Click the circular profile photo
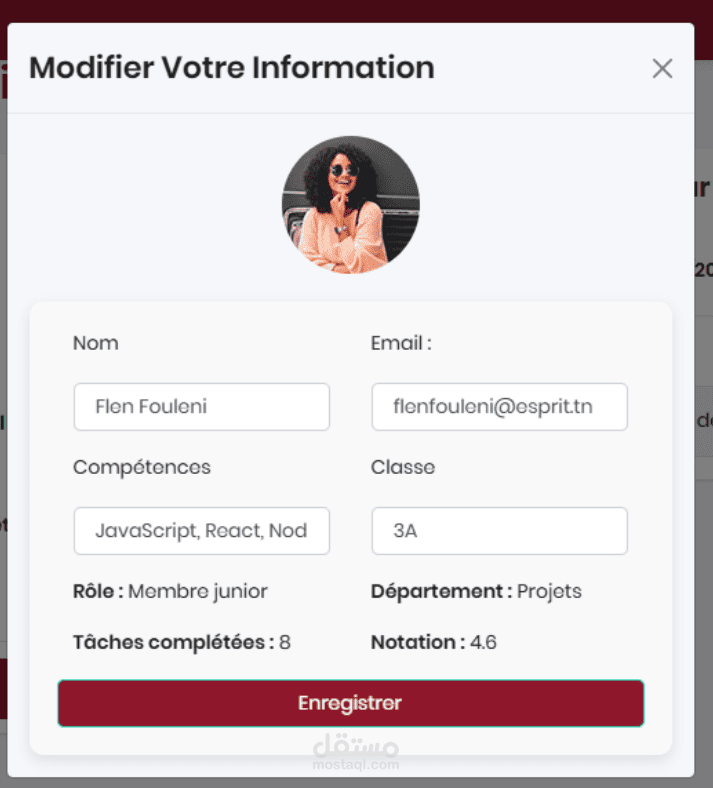Screen dimensions: 713x788 (x=350, y=205)
